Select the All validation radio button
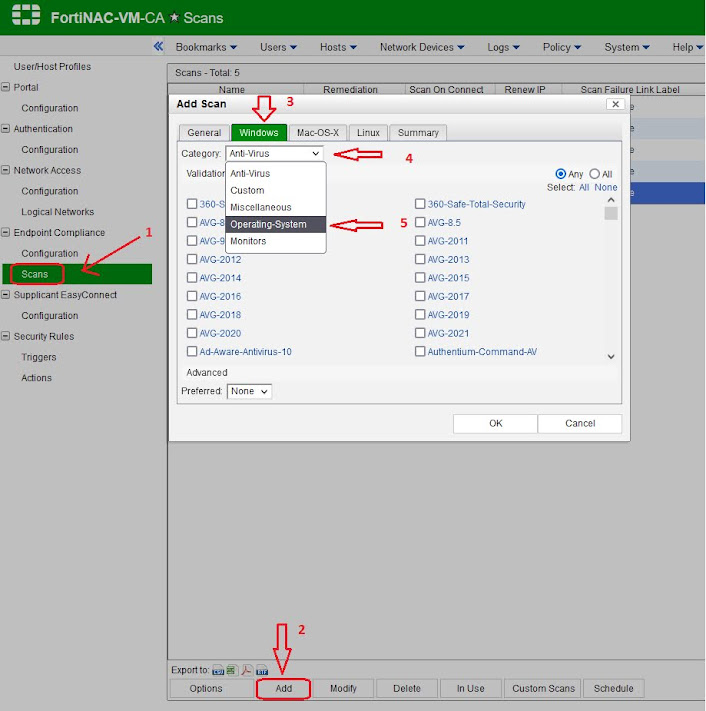This screenshot has width=706, height=711. pos(594,174)
